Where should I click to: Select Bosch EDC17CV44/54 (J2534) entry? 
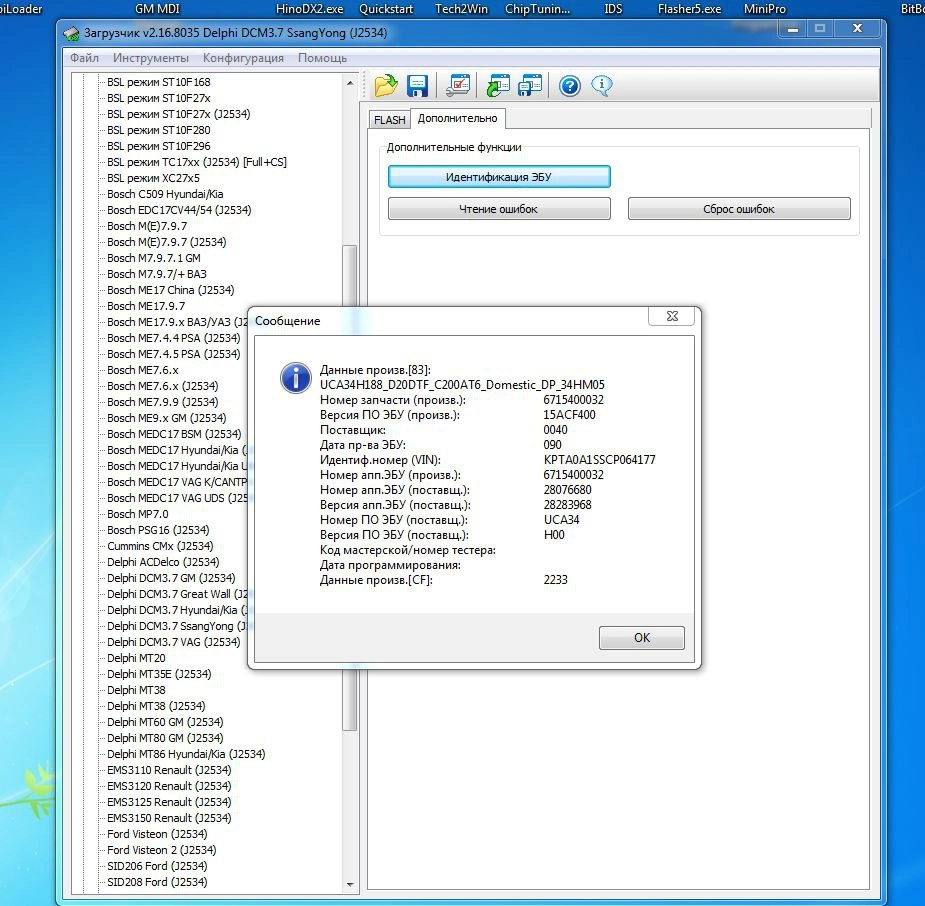179,209
